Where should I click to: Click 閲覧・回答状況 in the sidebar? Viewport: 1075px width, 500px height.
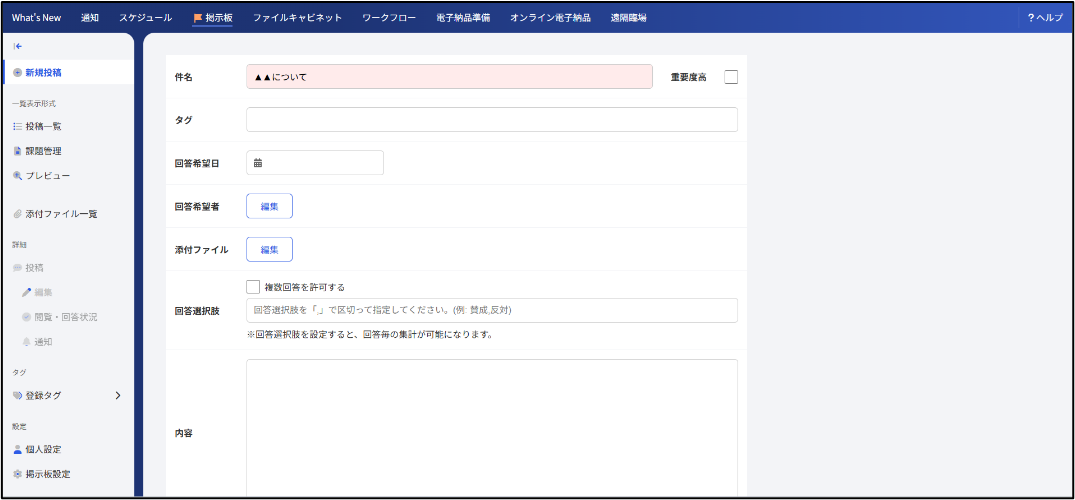click(65, 317)
